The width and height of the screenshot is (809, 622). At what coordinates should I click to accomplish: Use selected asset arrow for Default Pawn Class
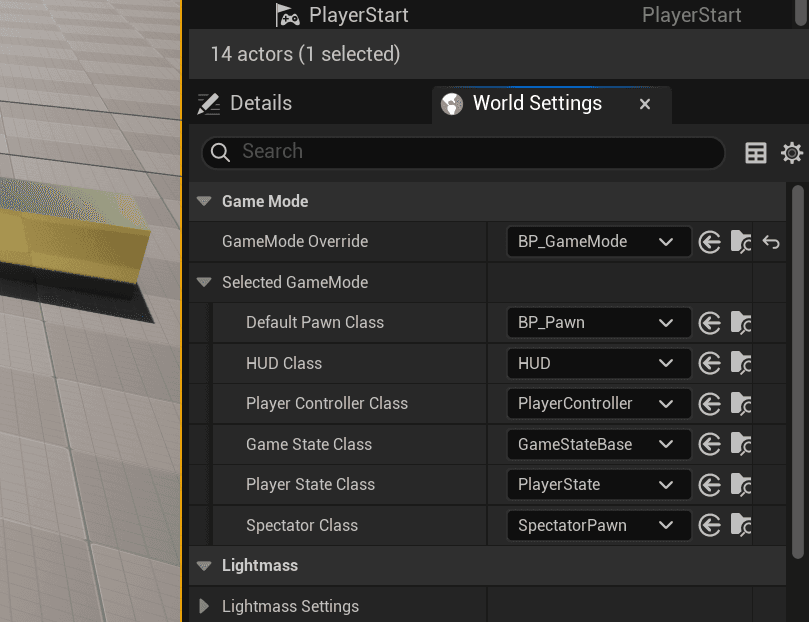pos(710,323)
